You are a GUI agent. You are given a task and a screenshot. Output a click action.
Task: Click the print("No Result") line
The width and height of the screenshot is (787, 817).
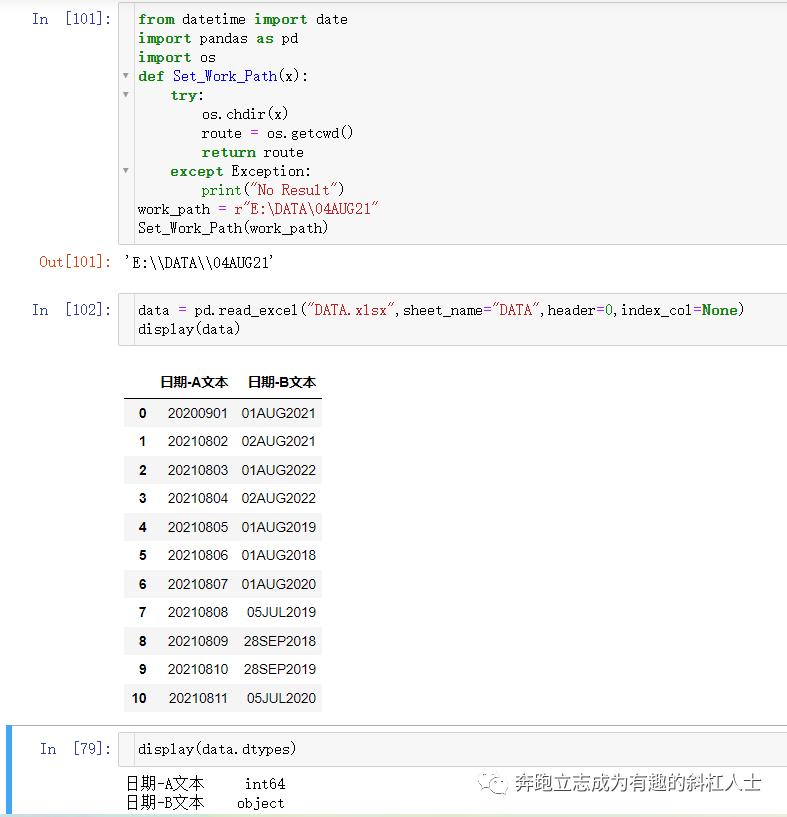[x=273, y=190]
